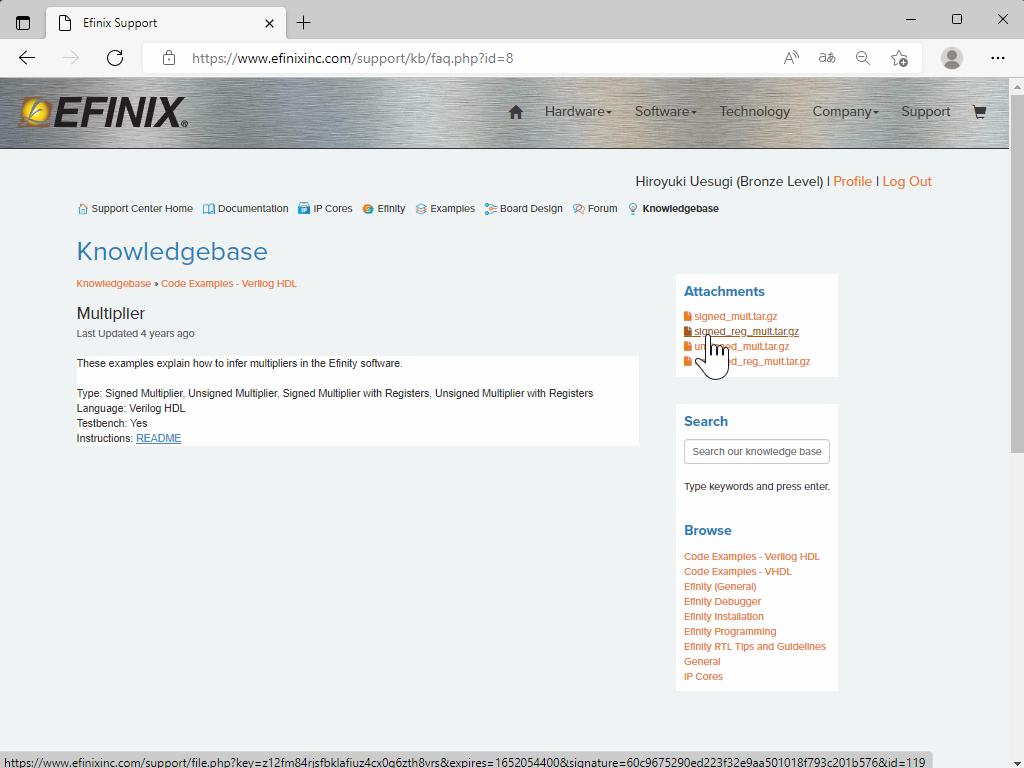
Task: Open the Knowledgebase section tab
Action: pyautogui.click(x=673, y=208)
